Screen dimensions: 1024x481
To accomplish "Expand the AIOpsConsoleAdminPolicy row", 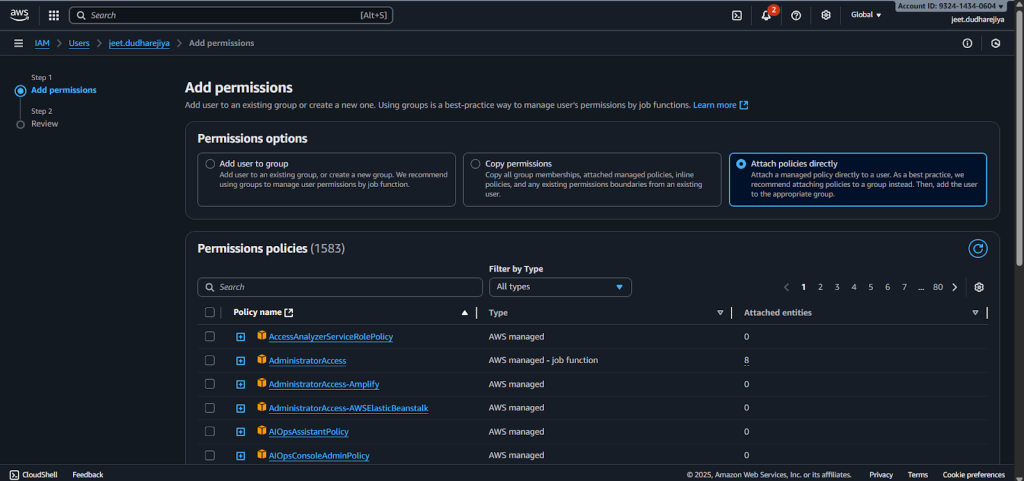I will click(x=240, y=456).
